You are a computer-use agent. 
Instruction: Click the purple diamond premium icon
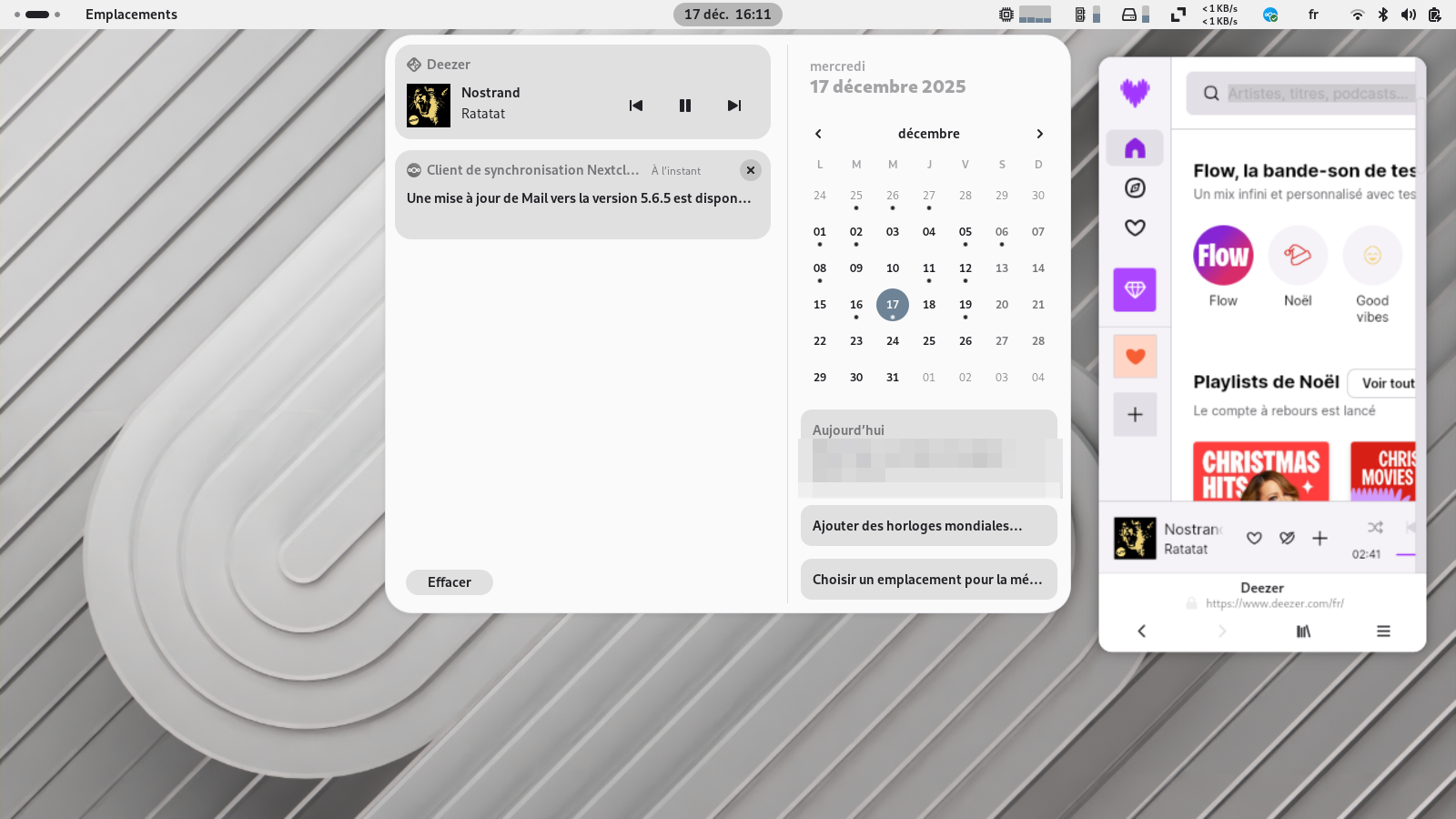[1135, 289]
